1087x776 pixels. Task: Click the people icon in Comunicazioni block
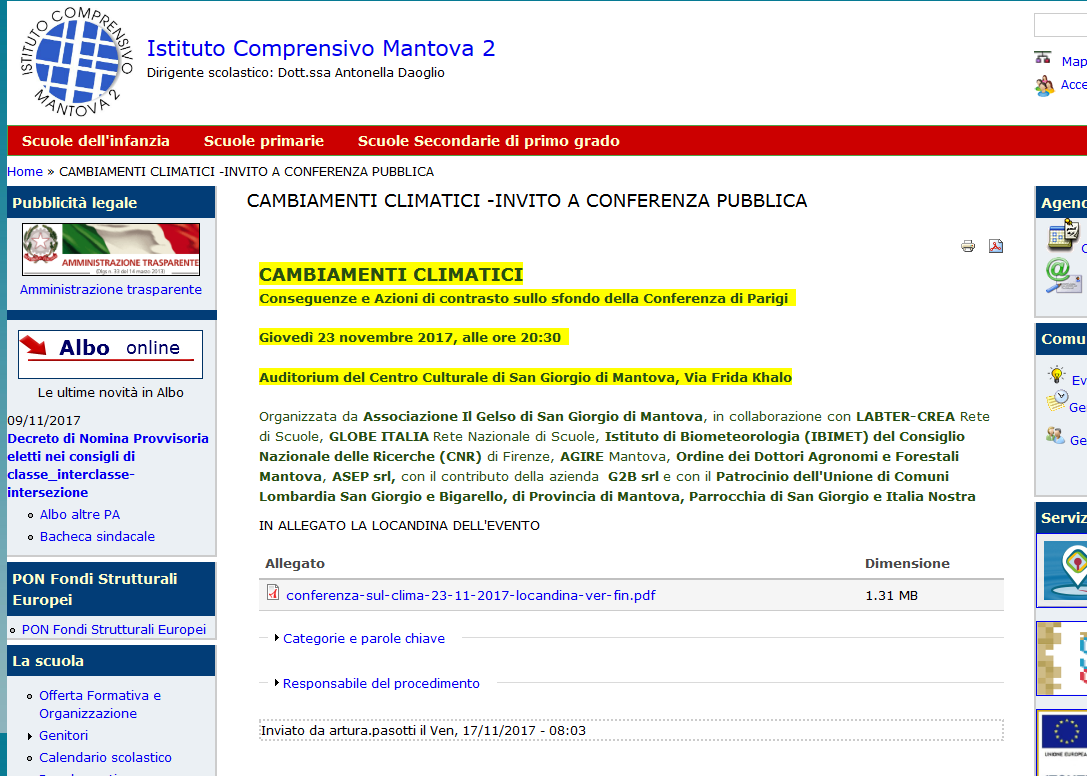1055,436
